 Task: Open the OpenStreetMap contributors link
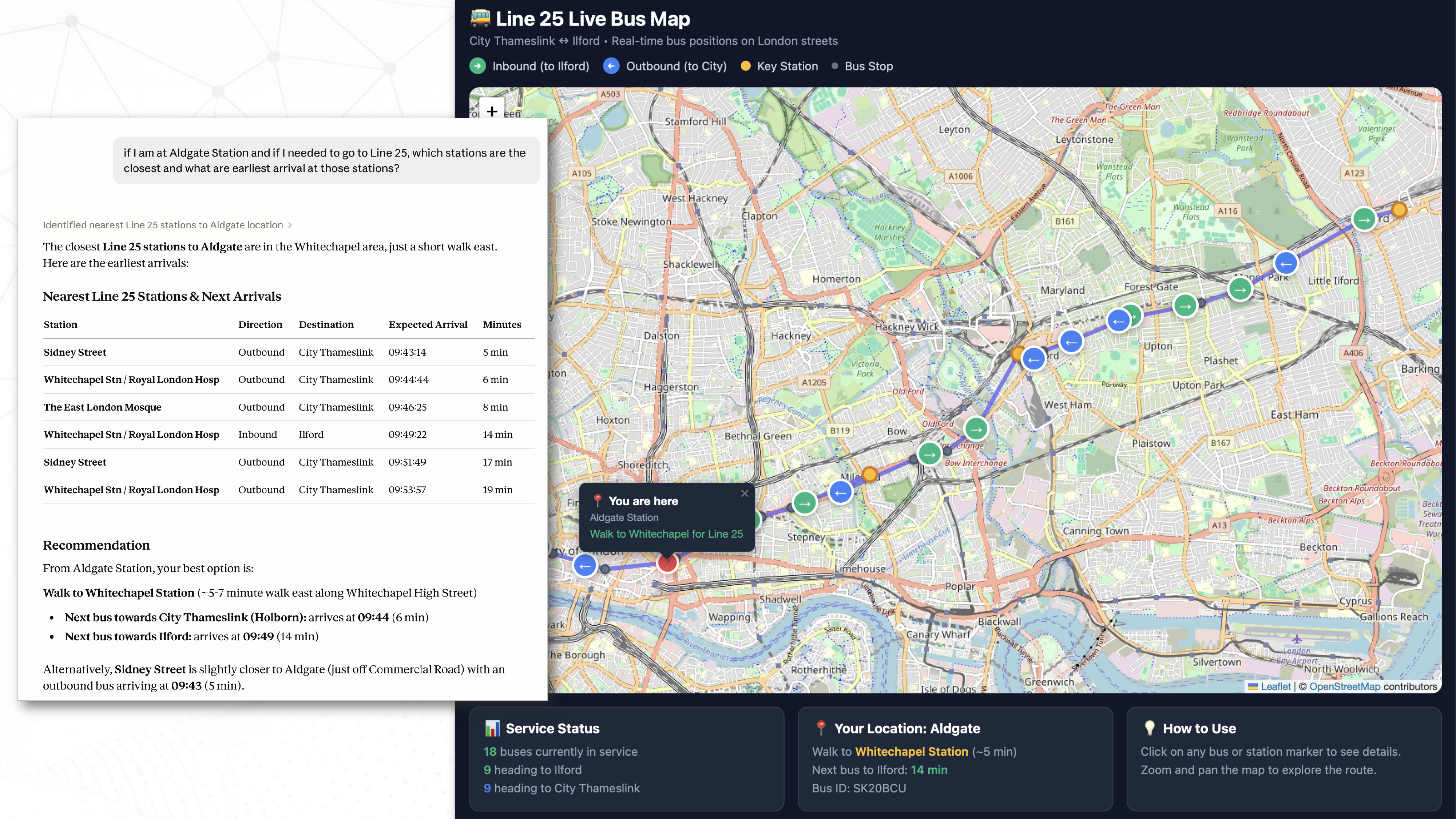click(x=1345, y=686)
